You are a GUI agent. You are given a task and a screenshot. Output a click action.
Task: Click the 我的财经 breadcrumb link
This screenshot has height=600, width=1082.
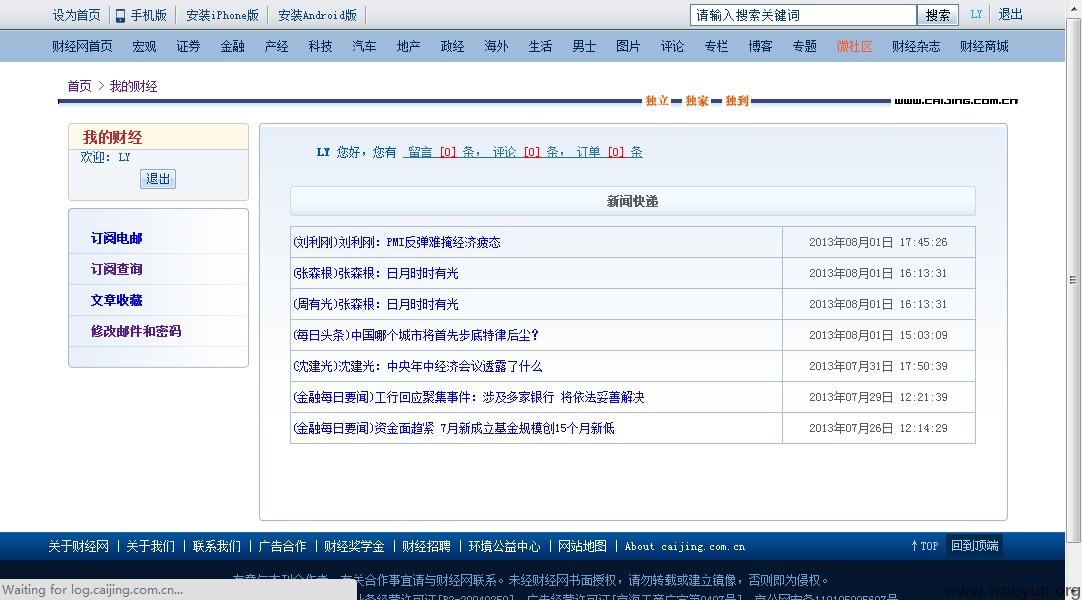click(133, 86)
